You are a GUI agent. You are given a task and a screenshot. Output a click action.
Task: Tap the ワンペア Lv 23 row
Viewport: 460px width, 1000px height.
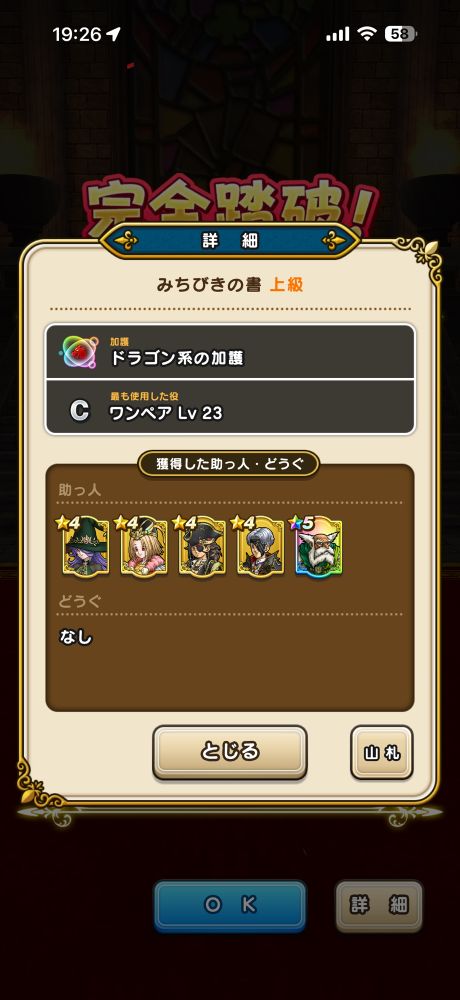(x=230, y=407)
